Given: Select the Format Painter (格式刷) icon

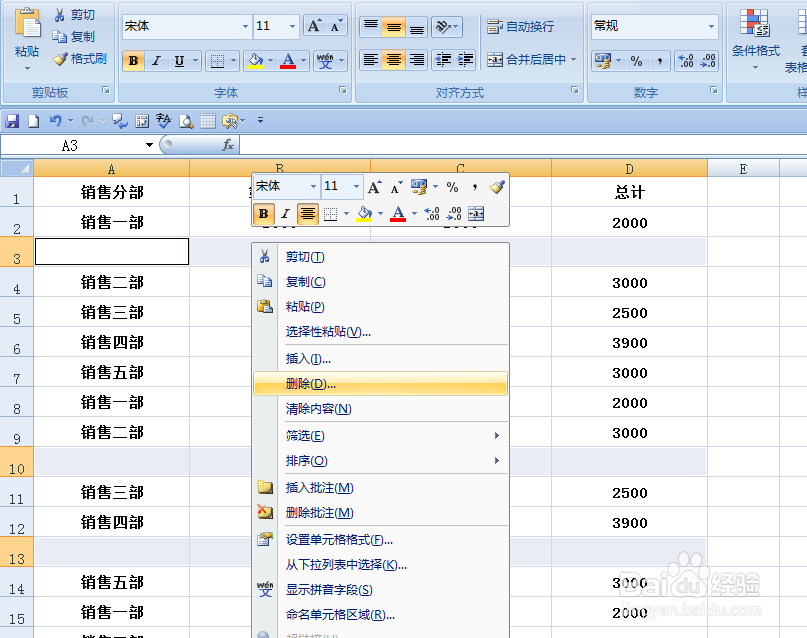Looking at the screenshot, I should (60, 59).
